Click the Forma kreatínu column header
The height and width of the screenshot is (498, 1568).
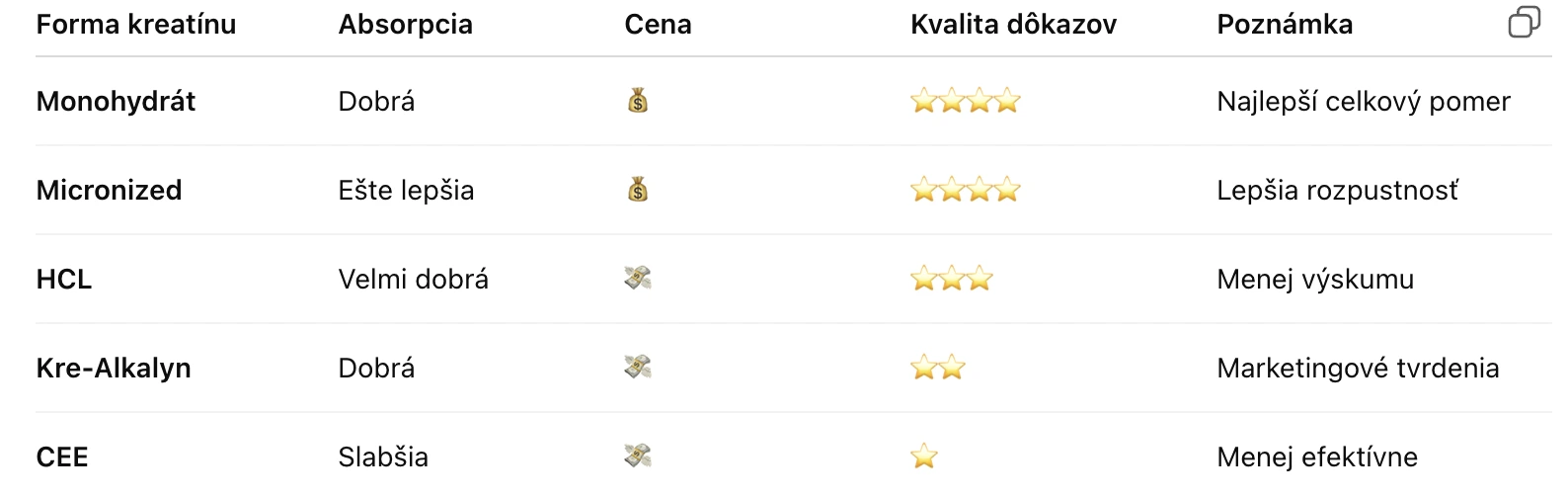136,25
